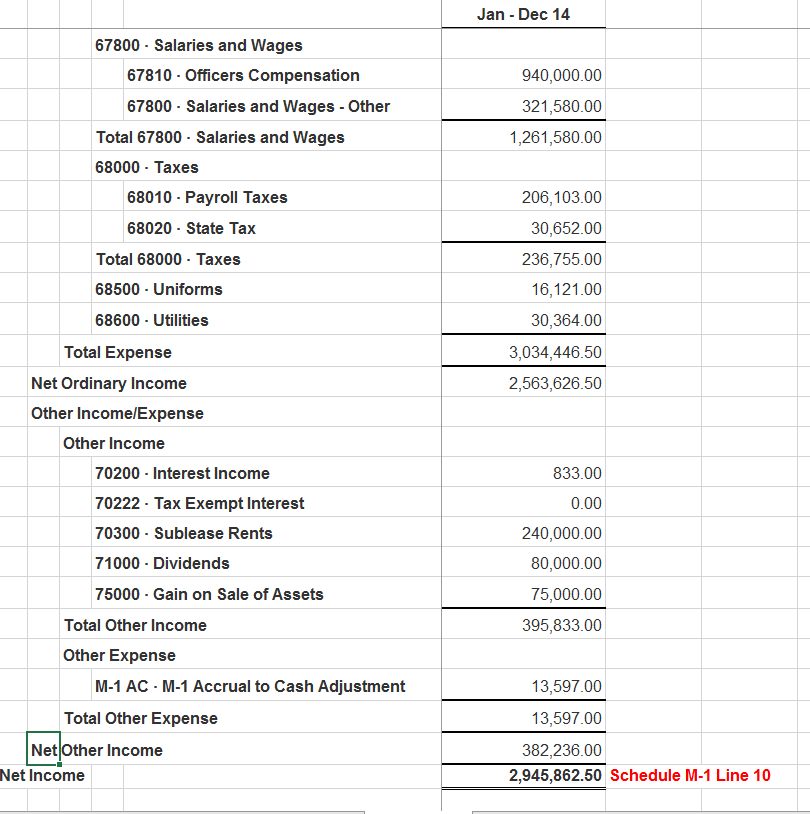Image resolution: width=810 pixels, height=814 pixels.
Task: Click the red Schedule M-1 Line 10 annotation
Action: (x=690, y=775)
